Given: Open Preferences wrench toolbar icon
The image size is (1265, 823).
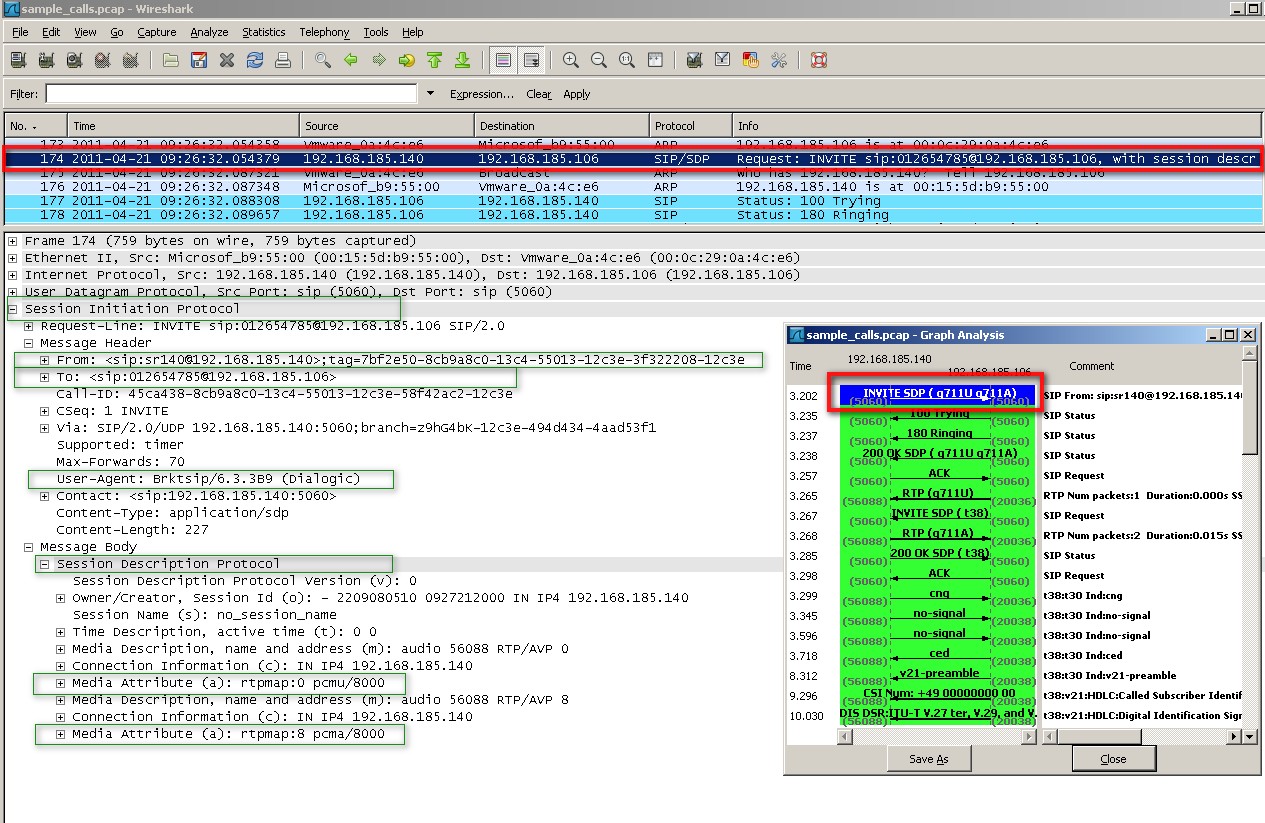Looking at the screenshot, I should point(779,61).
